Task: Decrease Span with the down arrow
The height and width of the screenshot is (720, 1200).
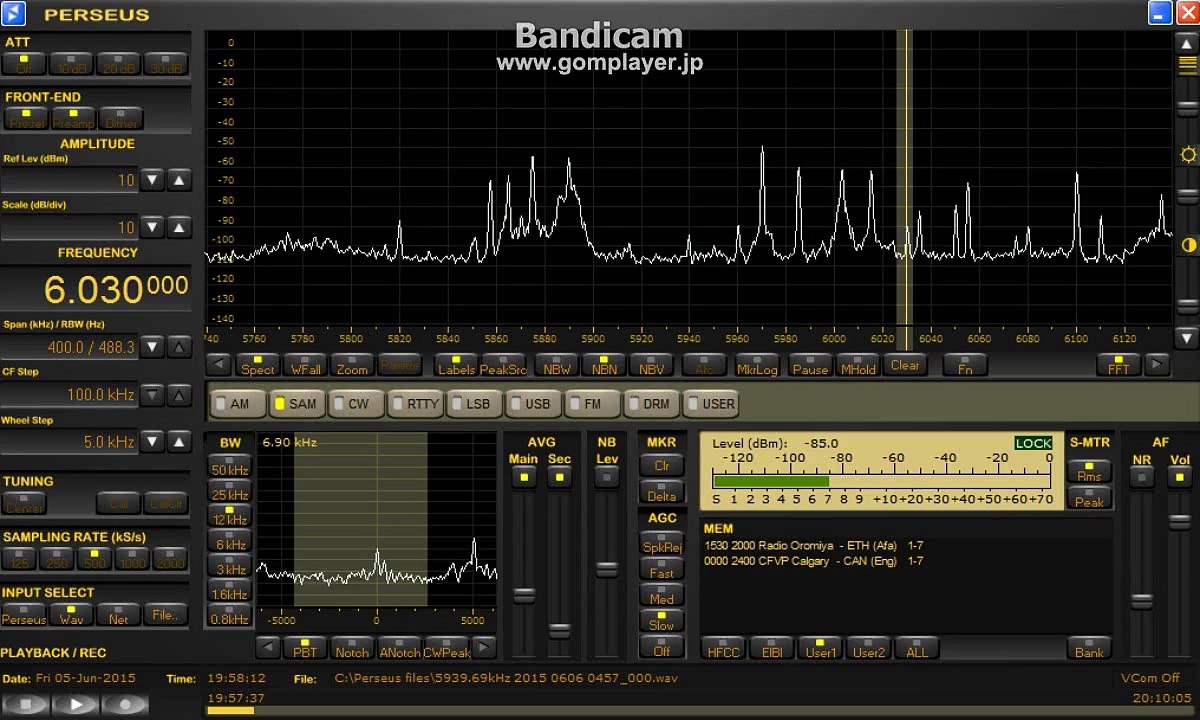Action: pos(151,347)
